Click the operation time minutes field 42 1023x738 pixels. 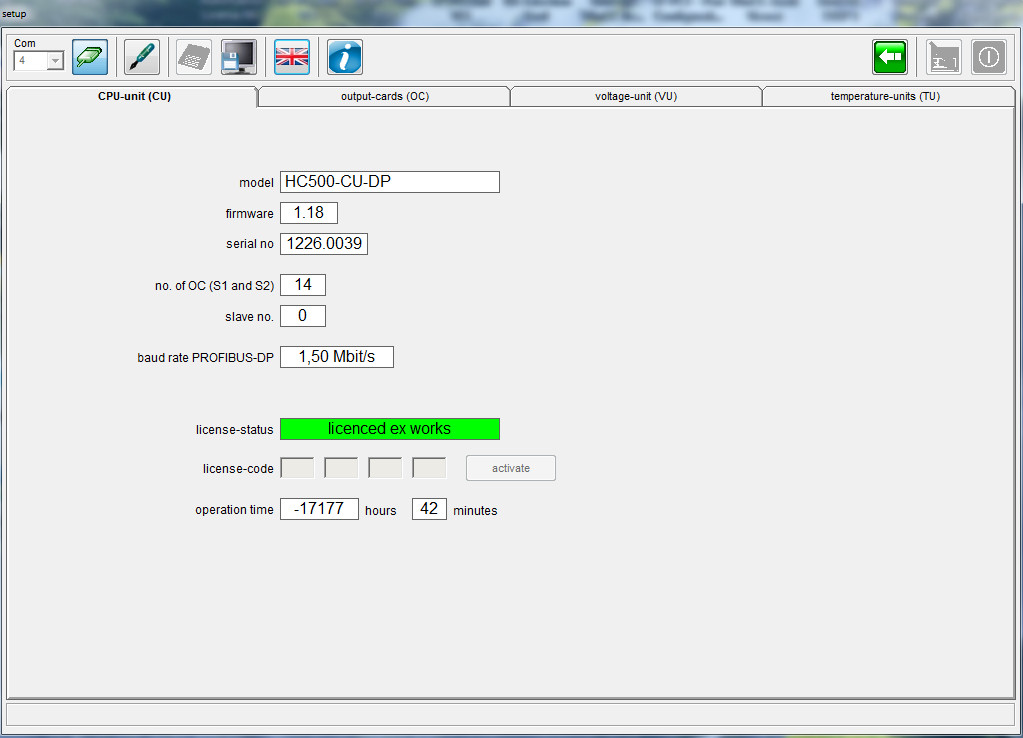(x=429, y=509)
